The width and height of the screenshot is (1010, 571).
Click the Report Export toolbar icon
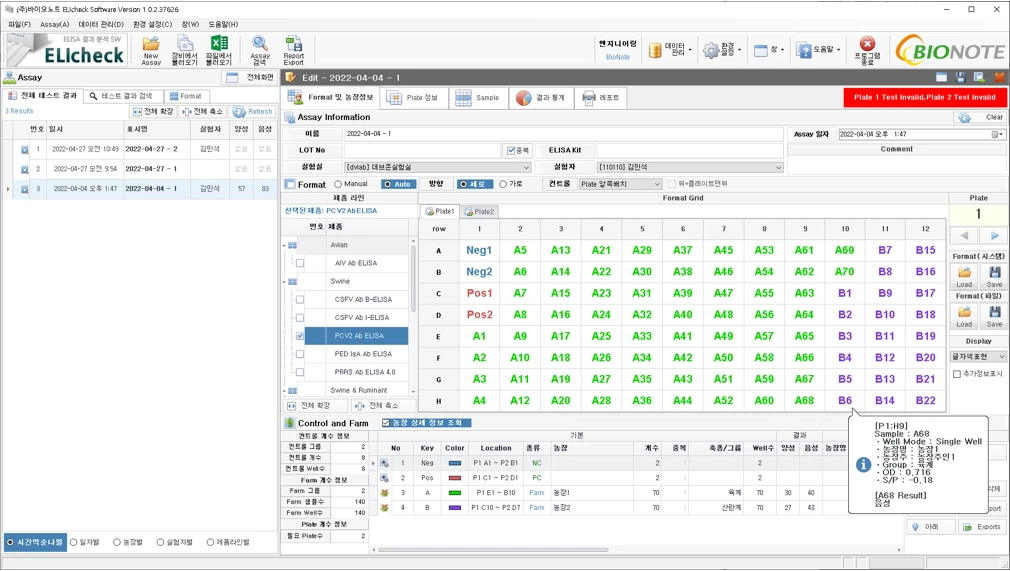[294, 50]
